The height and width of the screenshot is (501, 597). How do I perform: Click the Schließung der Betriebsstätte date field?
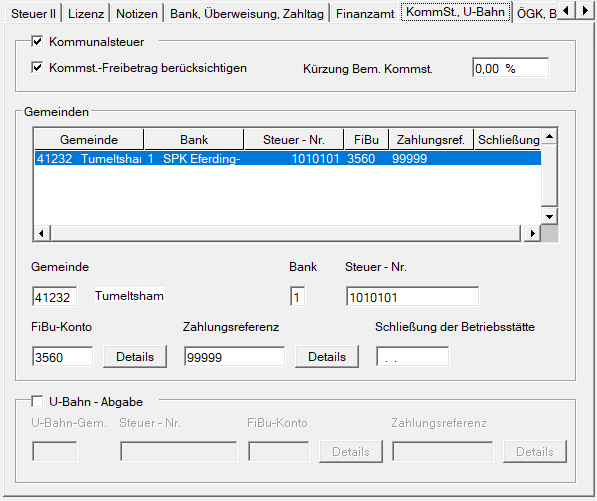(x=412, y=357)
